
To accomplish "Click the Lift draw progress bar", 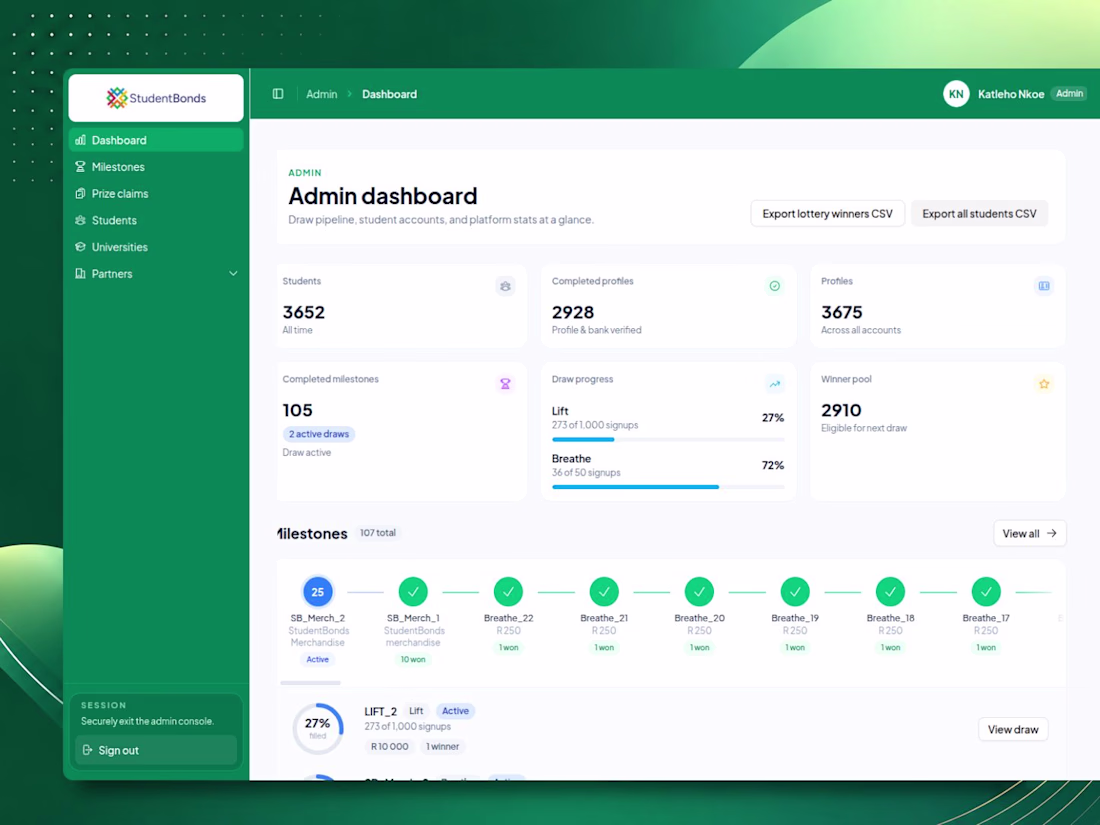I will tap(668, 440).
